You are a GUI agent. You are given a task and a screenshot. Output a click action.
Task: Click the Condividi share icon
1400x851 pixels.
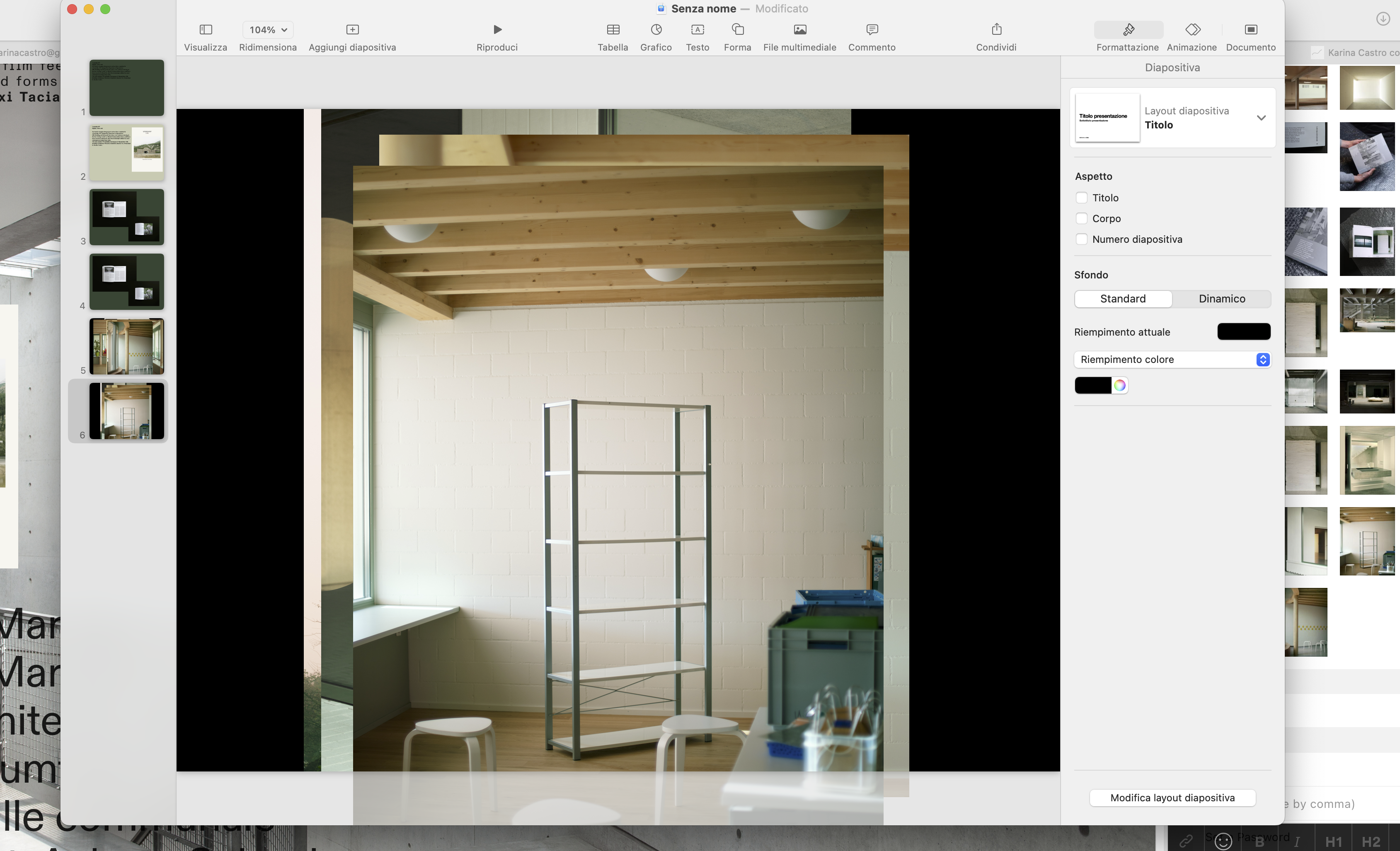coord(996,29)
